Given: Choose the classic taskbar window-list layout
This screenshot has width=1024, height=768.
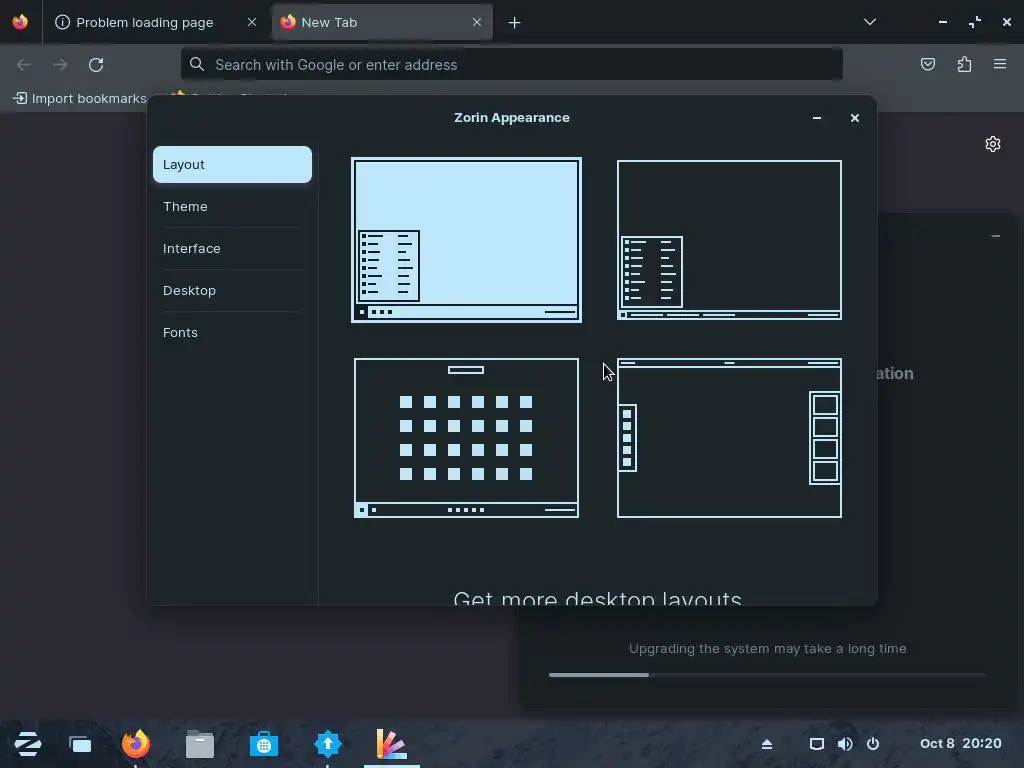Looking at the screenshot, I should 729,240.
